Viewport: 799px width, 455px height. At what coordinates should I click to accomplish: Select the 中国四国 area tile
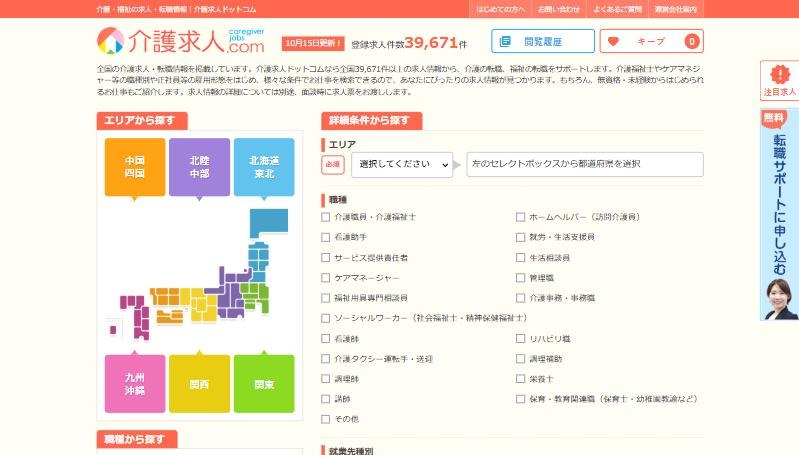[x=135, y=167]
